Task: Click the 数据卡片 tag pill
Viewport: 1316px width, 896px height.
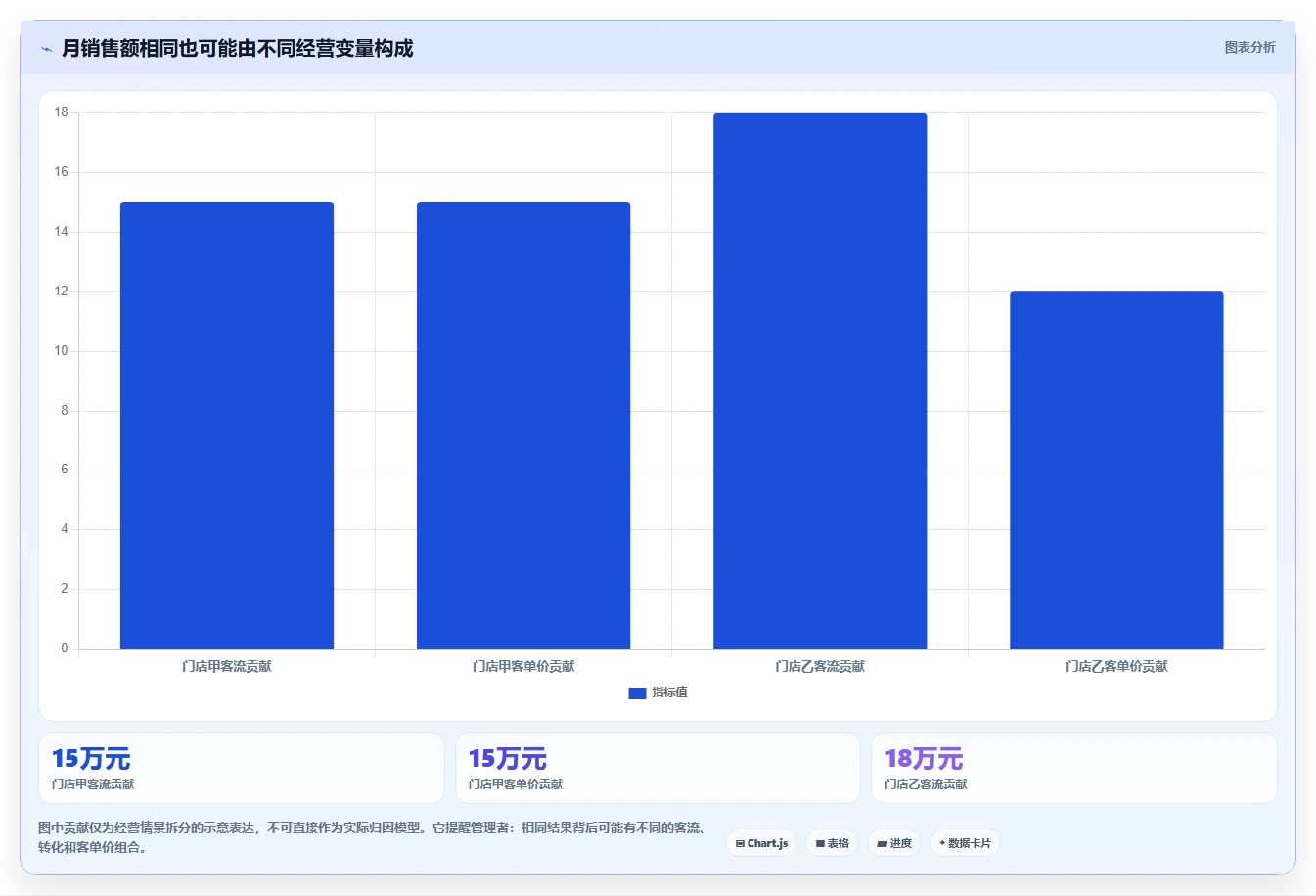Action: (965, 843)
